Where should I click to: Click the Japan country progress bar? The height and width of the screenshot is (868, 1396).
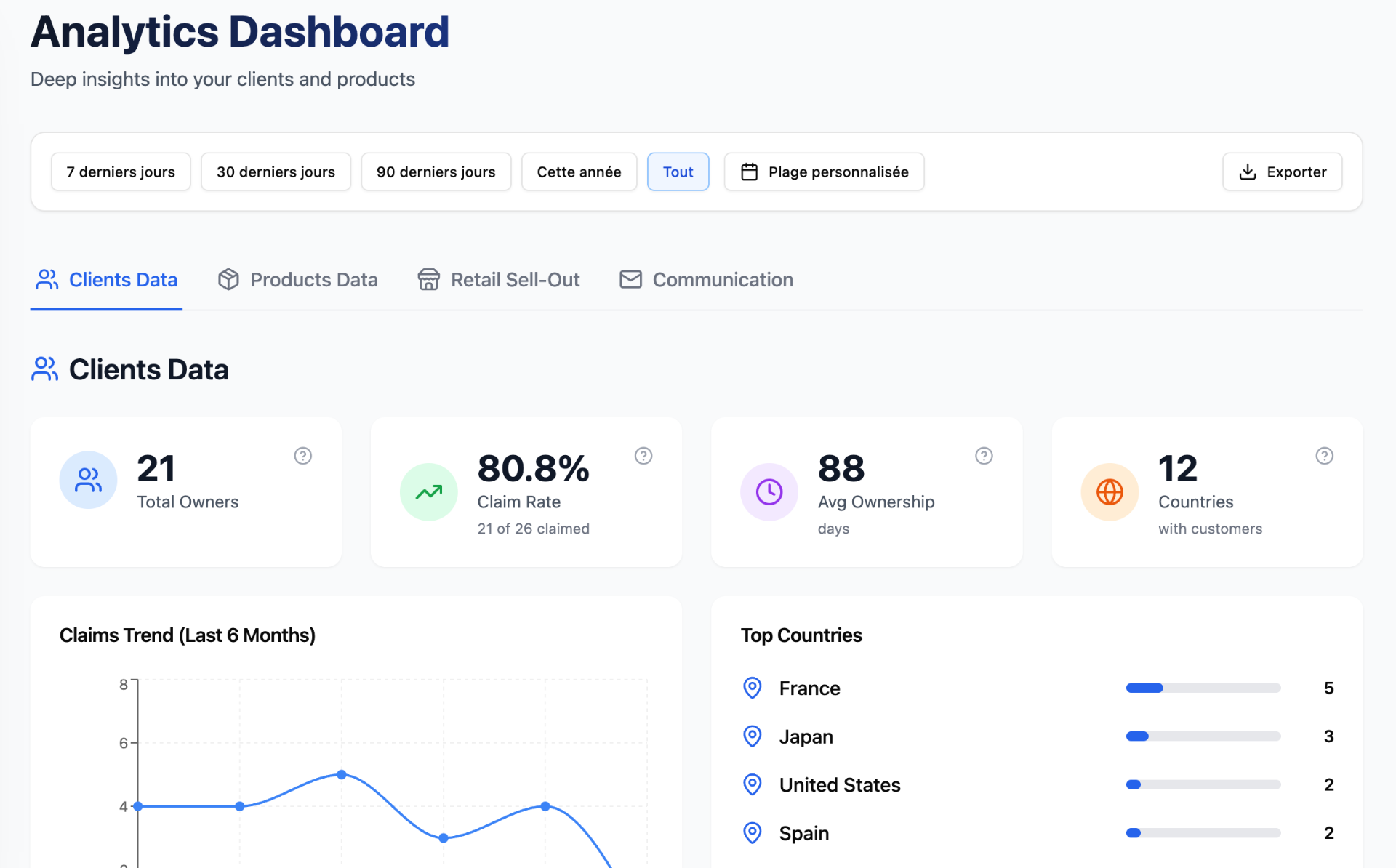(x=1203, y=736)
